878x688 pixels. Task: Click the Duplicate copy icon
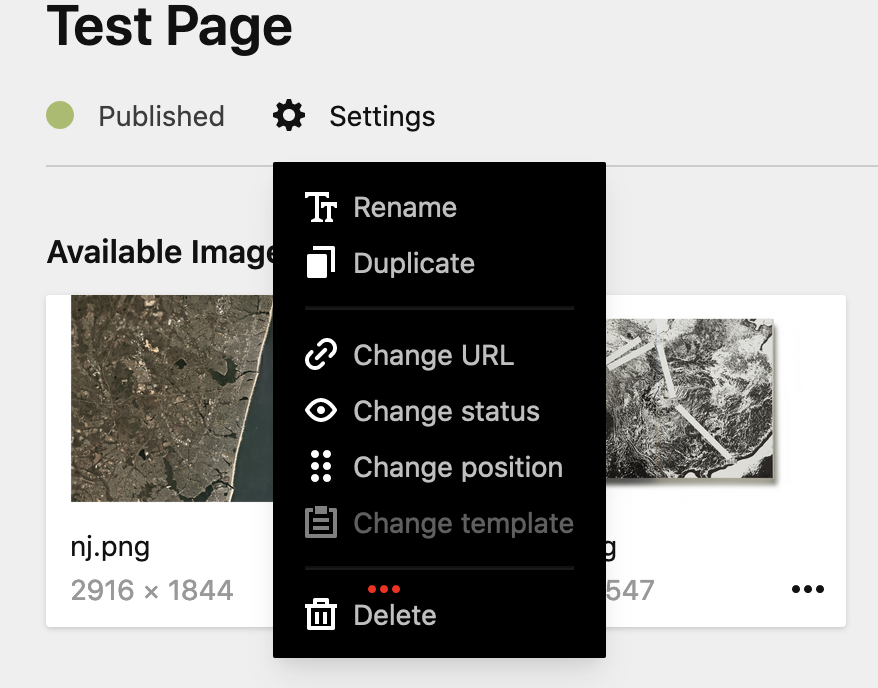point(319,263)
